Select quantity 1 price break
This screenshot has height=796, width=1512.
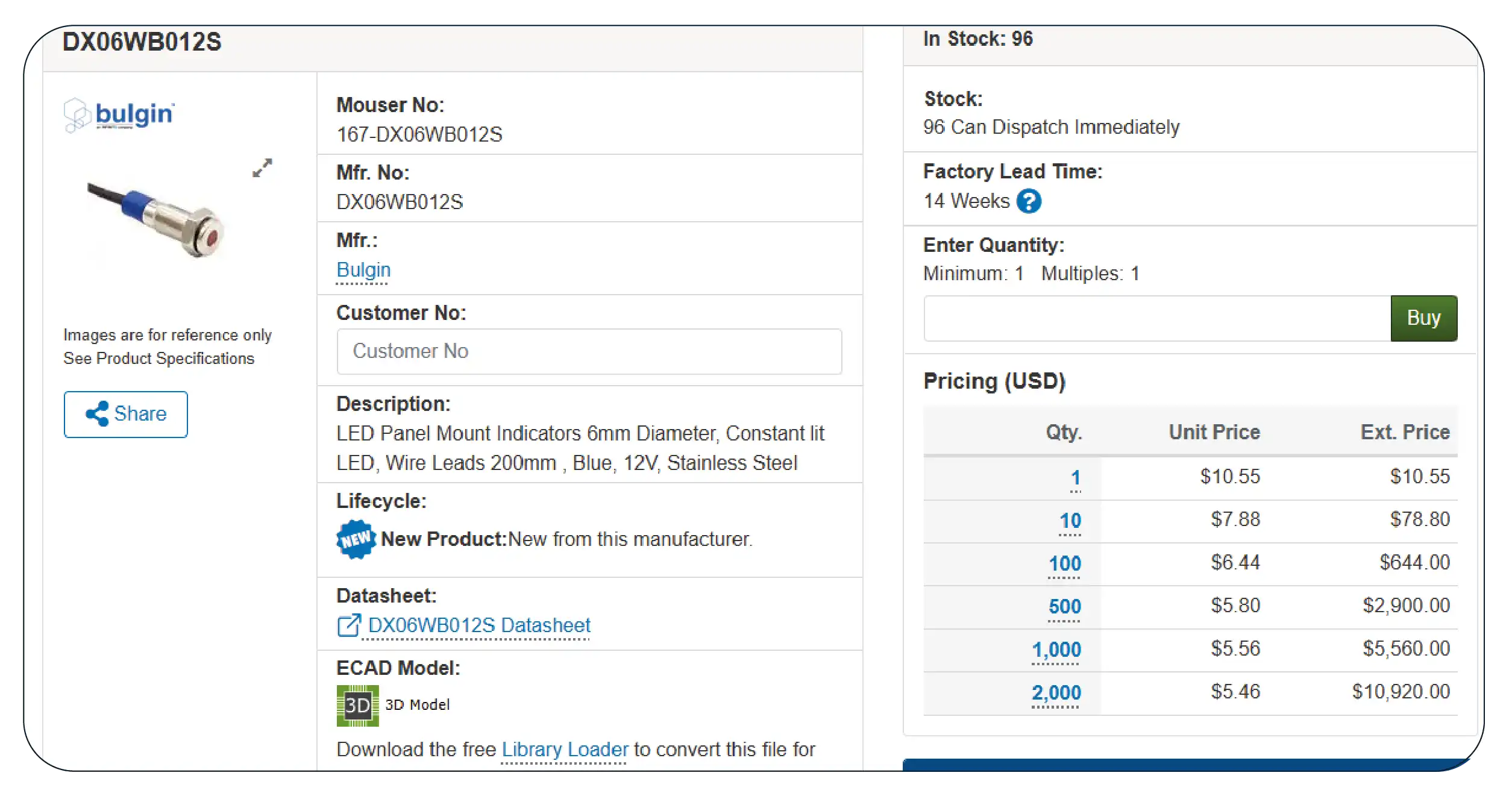click(1075, 478)
